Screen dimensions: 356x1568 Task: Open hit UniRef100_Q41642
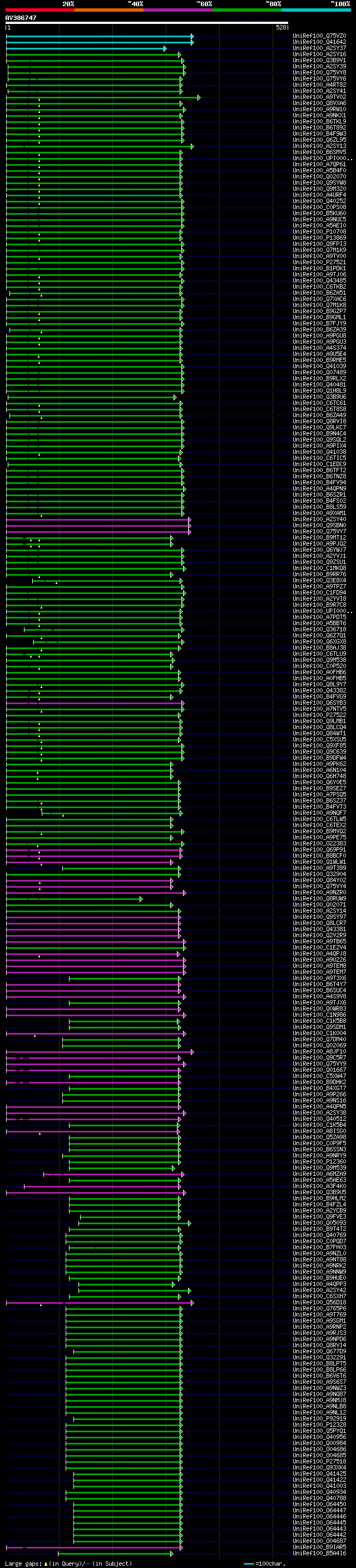[319, 42]
